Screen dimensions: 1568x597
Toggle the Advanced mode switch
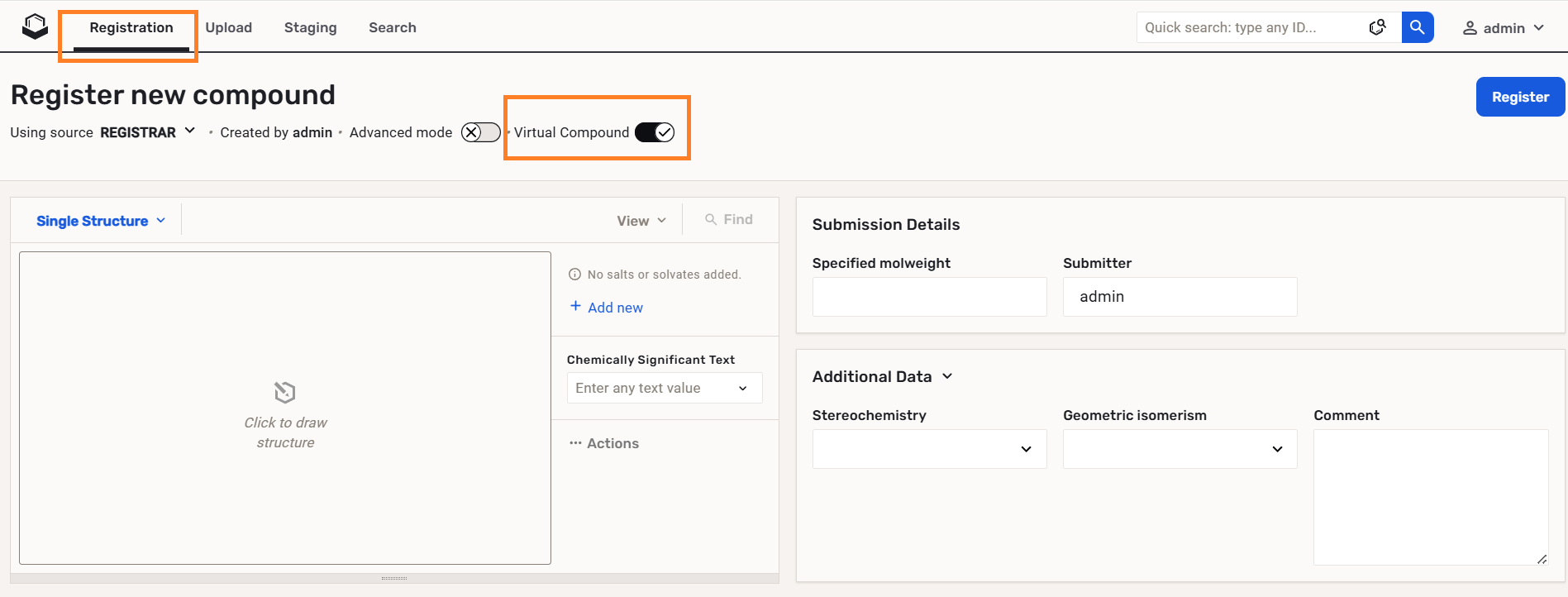(480, 132)
